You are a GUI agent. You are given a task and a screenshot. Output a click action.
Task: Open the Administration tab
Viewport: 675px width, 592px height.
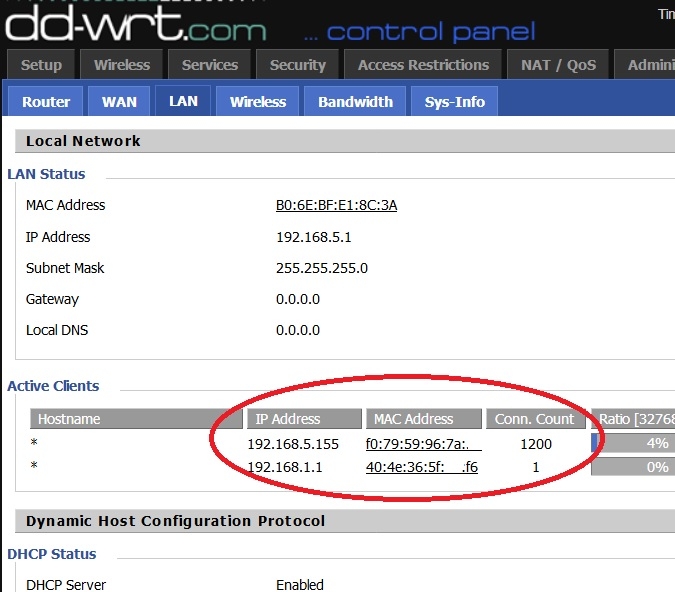(645, 65)
